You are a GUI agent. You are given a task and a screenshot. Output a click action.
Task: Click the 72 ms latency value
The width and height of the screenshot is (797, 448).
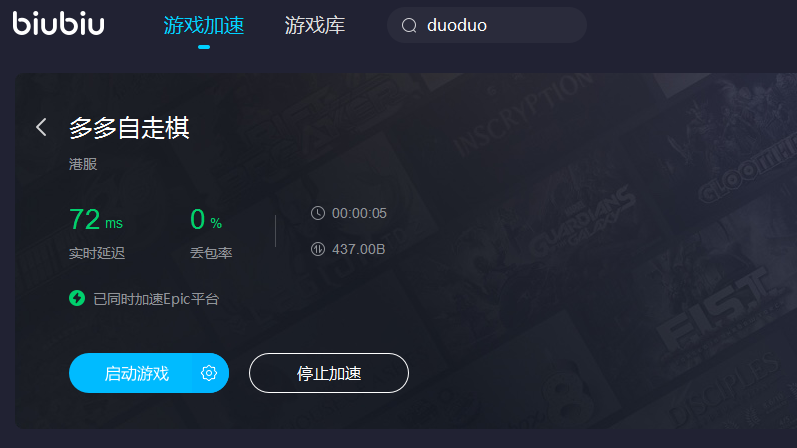click(96, 220)
